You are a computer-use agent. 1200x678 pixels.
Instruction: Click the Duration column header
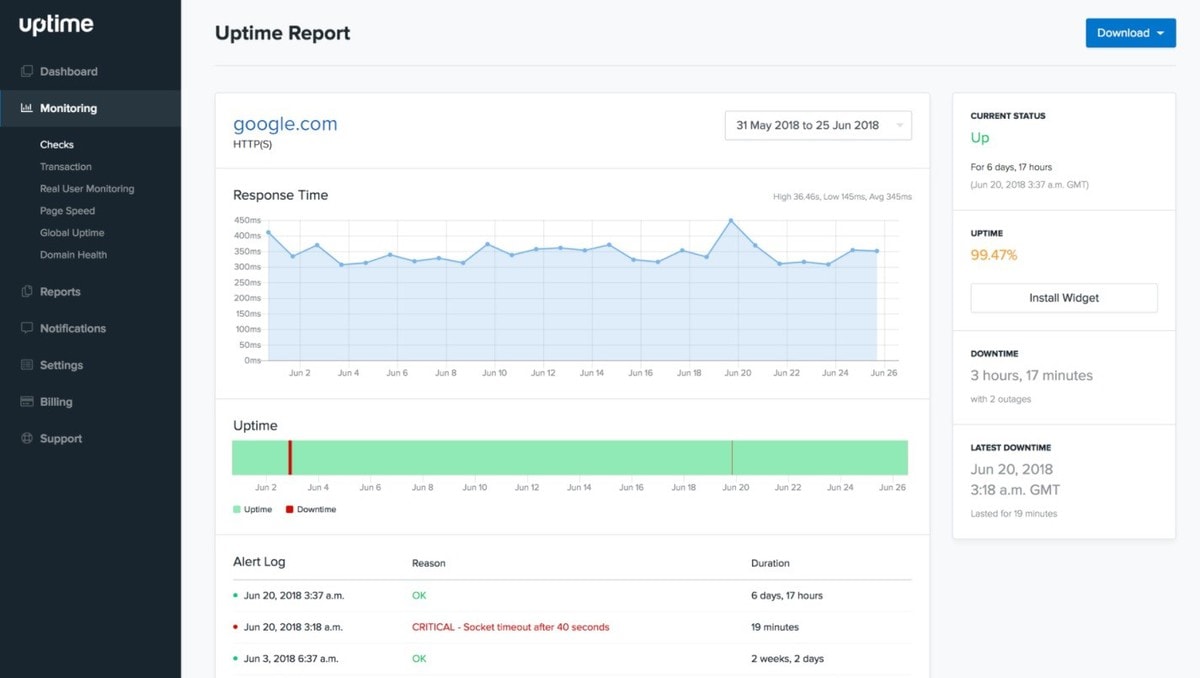pyautogui.click(x=770, y=564)
